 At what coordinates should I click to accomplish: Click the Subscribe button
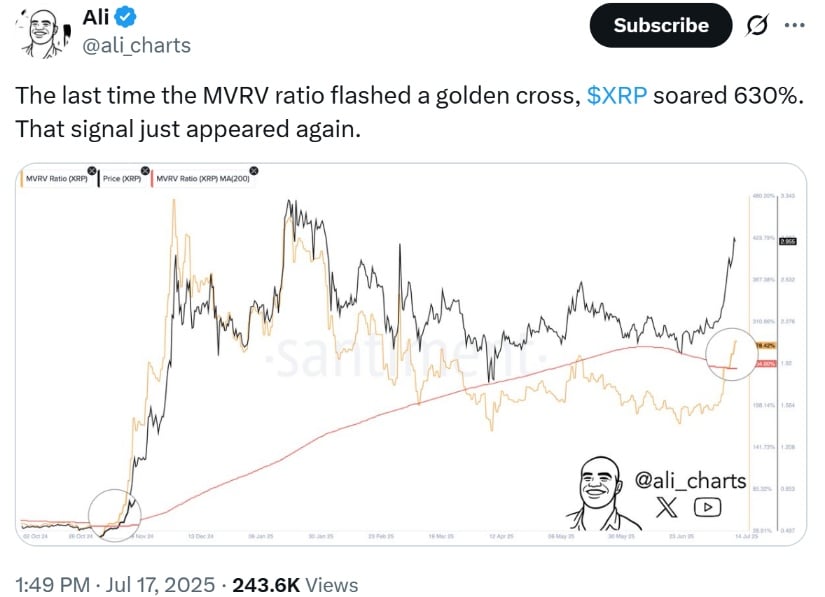point(661,25)
